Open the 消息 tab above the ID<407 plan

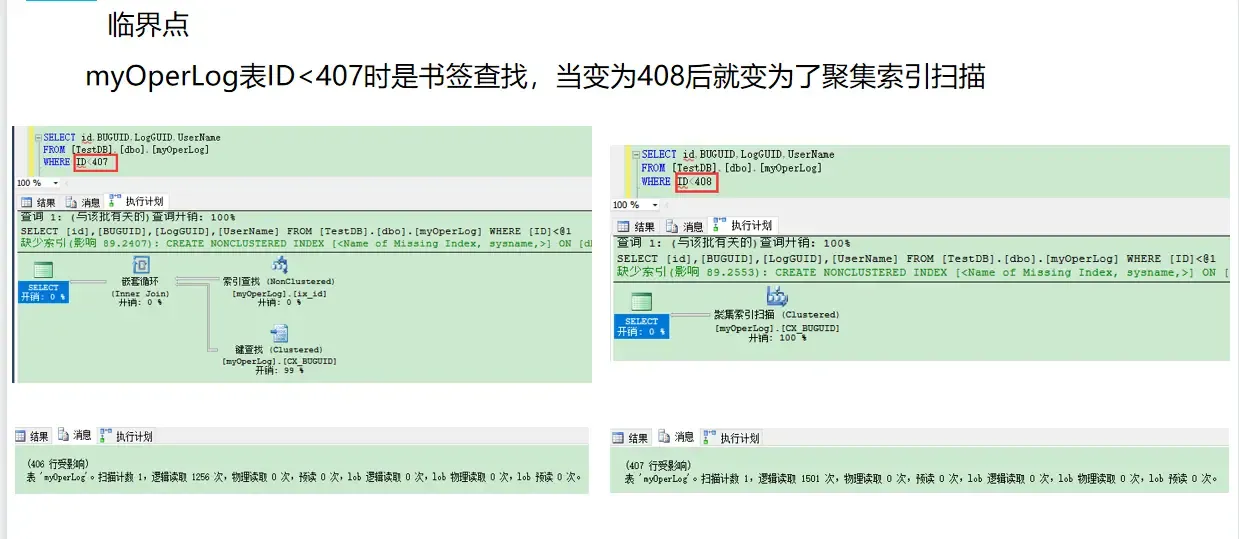tap(83, 202)
